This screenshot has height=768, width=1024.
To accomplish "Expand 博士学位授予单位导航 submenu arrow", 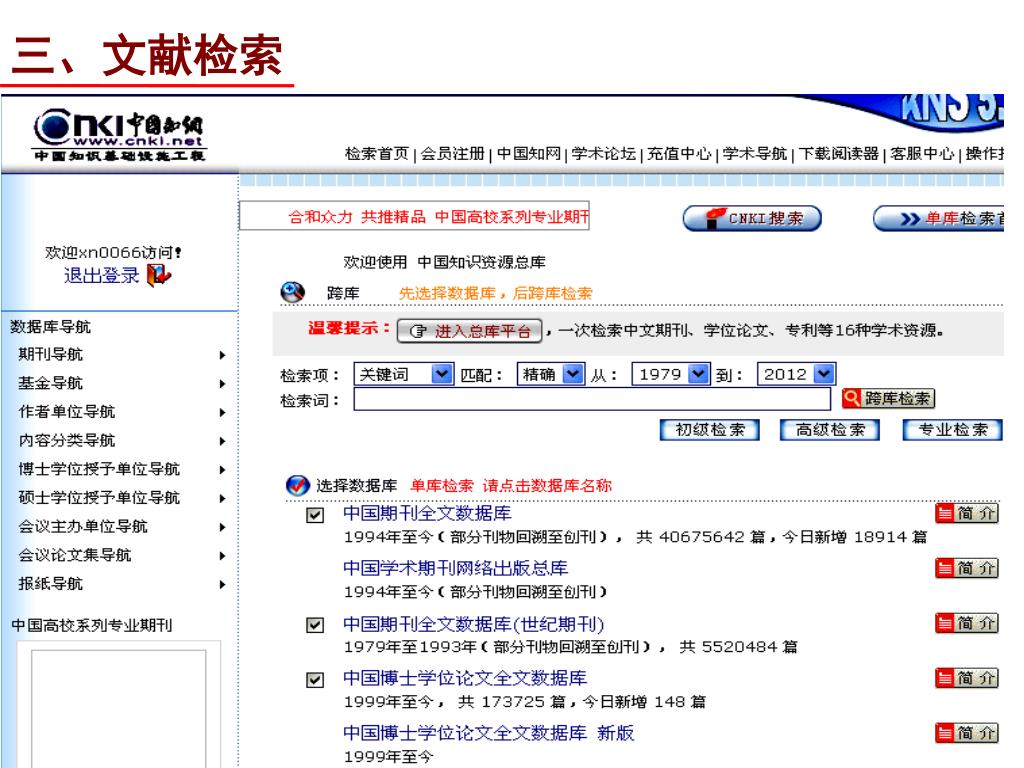I will [x=222, y=470].
